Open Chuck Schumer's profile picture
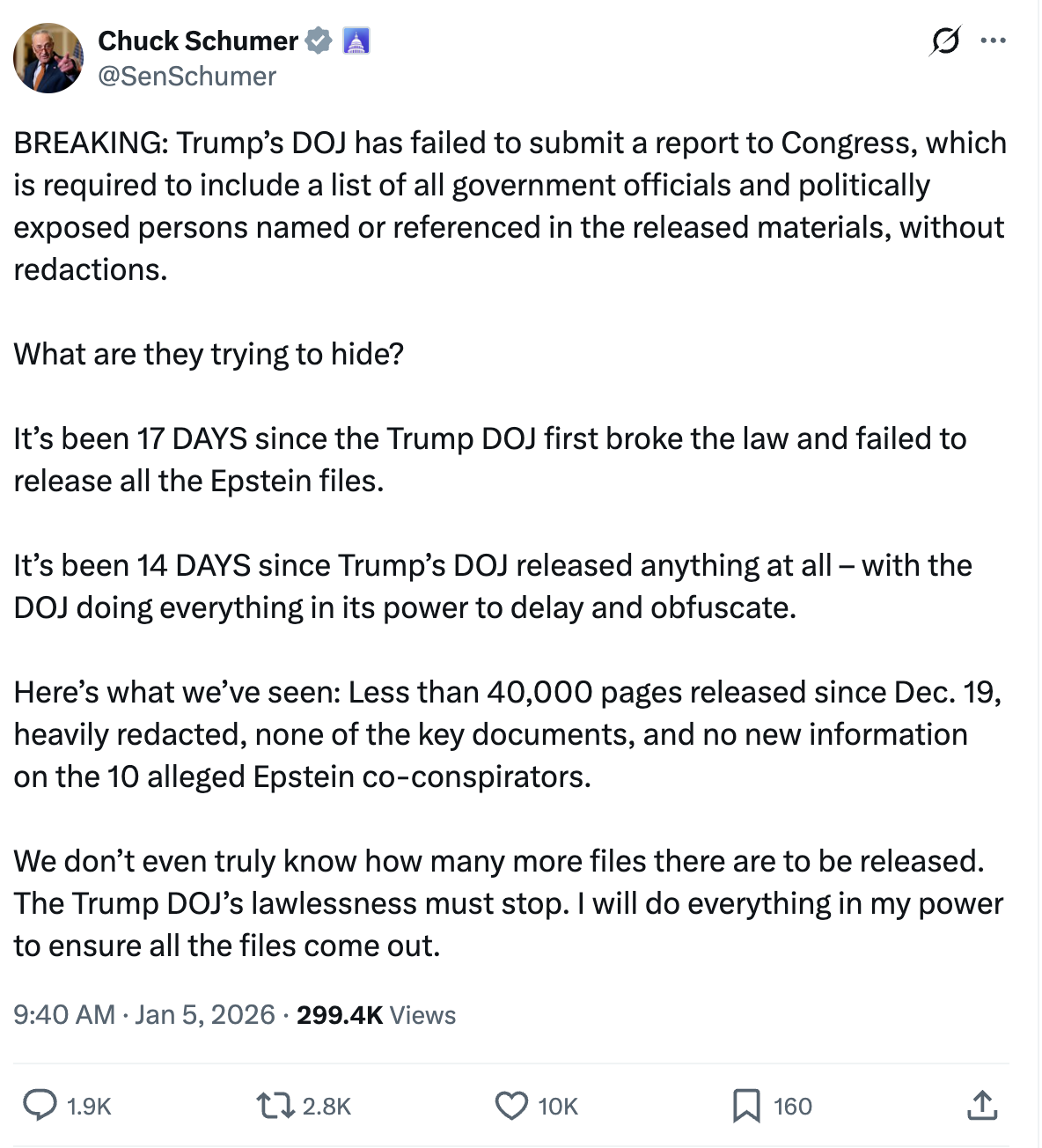Image resolution: width=1042 pixels, height=1148 pixels. pos(48,58)
